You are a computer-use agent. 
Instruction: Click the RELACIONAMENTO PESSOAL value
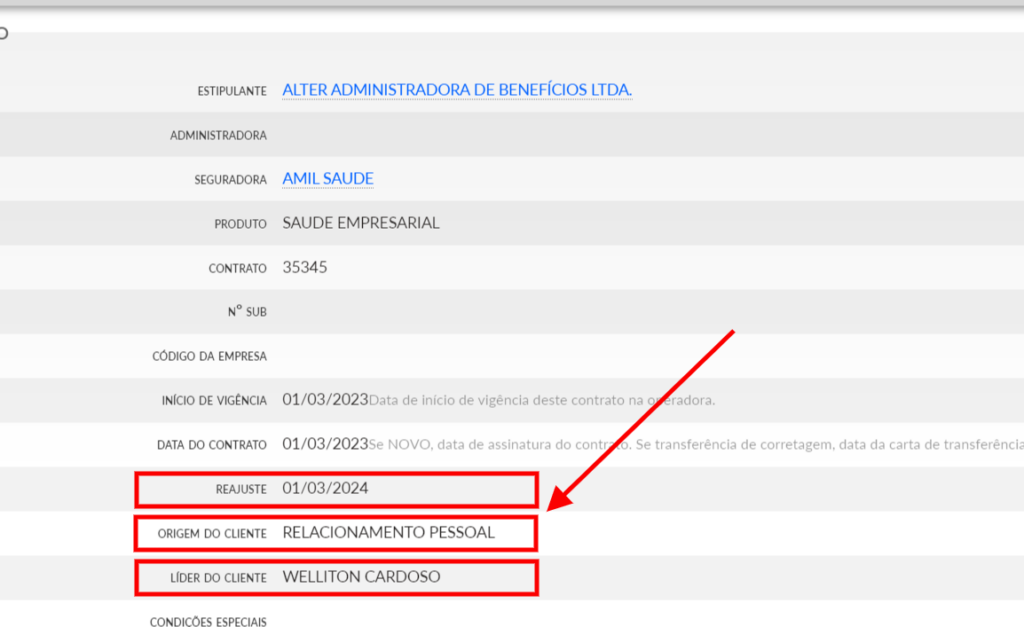click(388, 533)
